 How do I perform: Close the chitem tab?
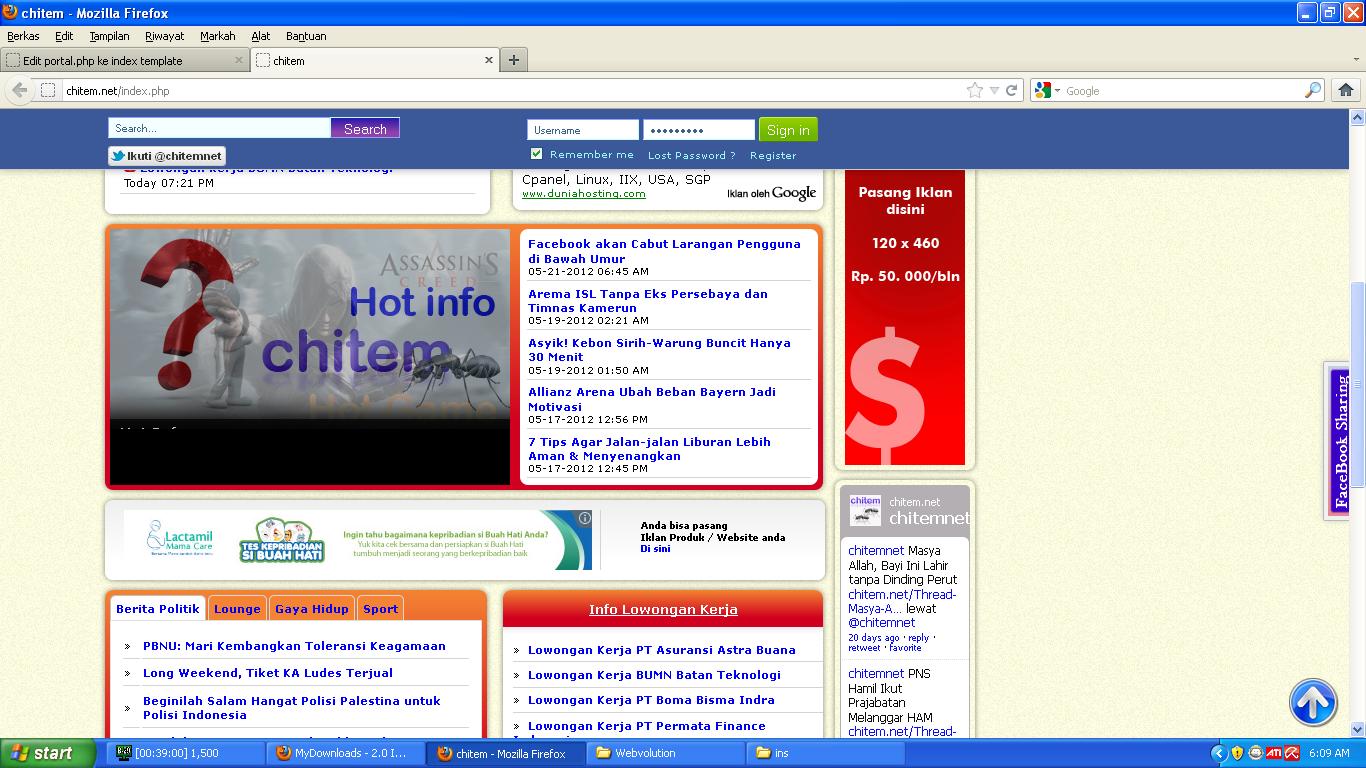point(489,60)
